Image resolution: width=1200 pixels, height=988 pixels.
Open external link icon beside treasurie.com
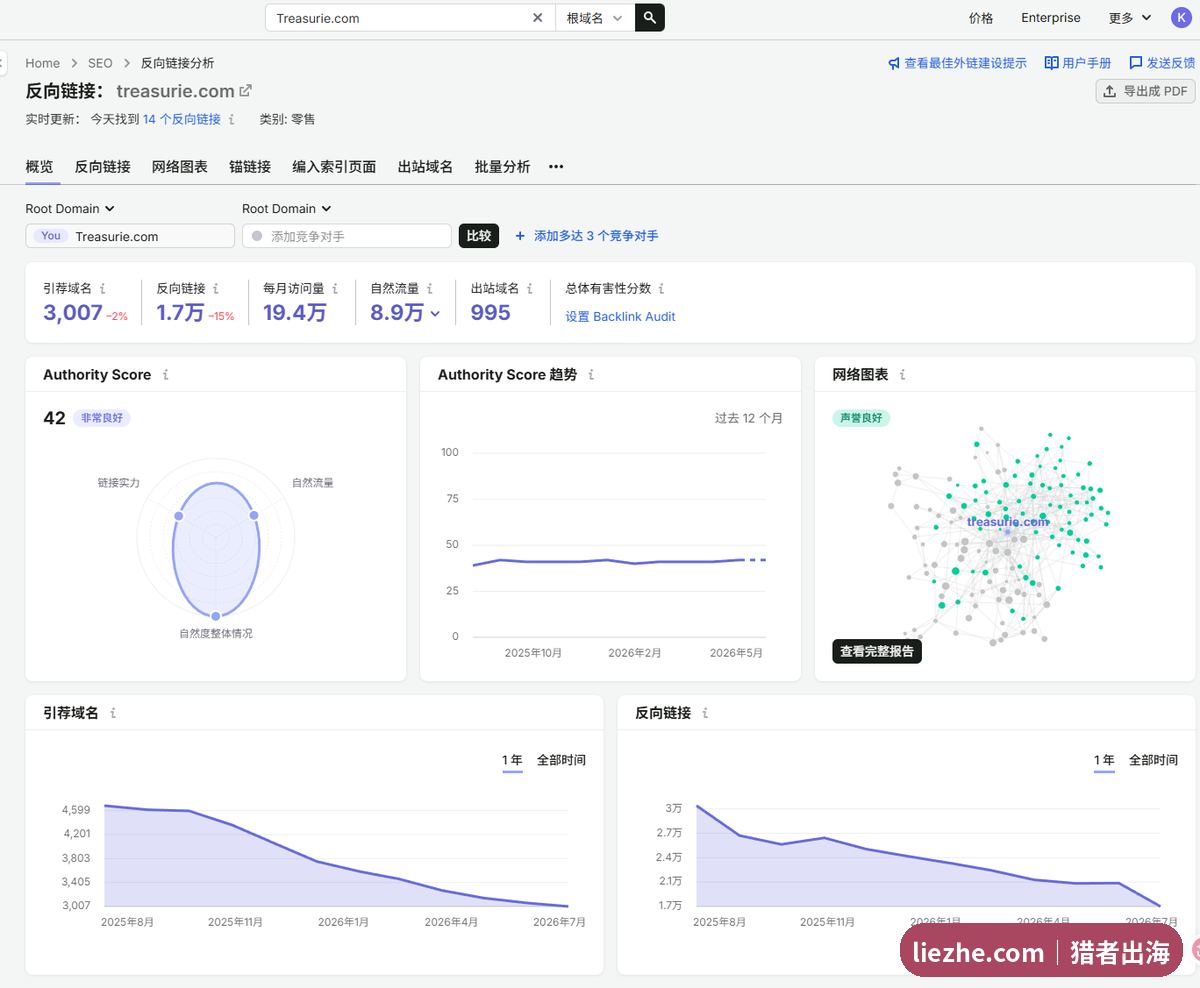(x=245, y=90)
